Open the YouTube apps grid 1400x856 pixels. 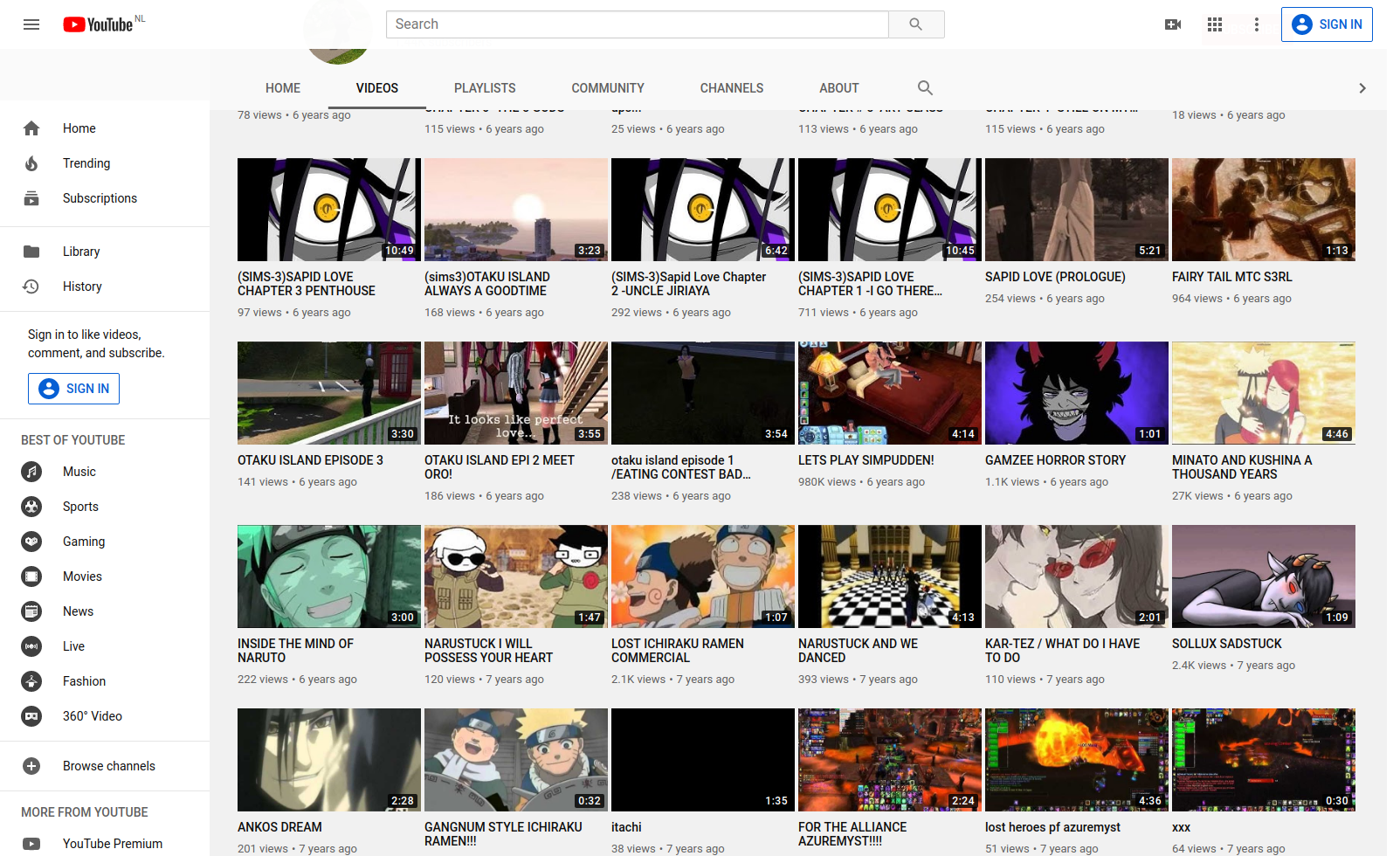(x=1215, y=24)
